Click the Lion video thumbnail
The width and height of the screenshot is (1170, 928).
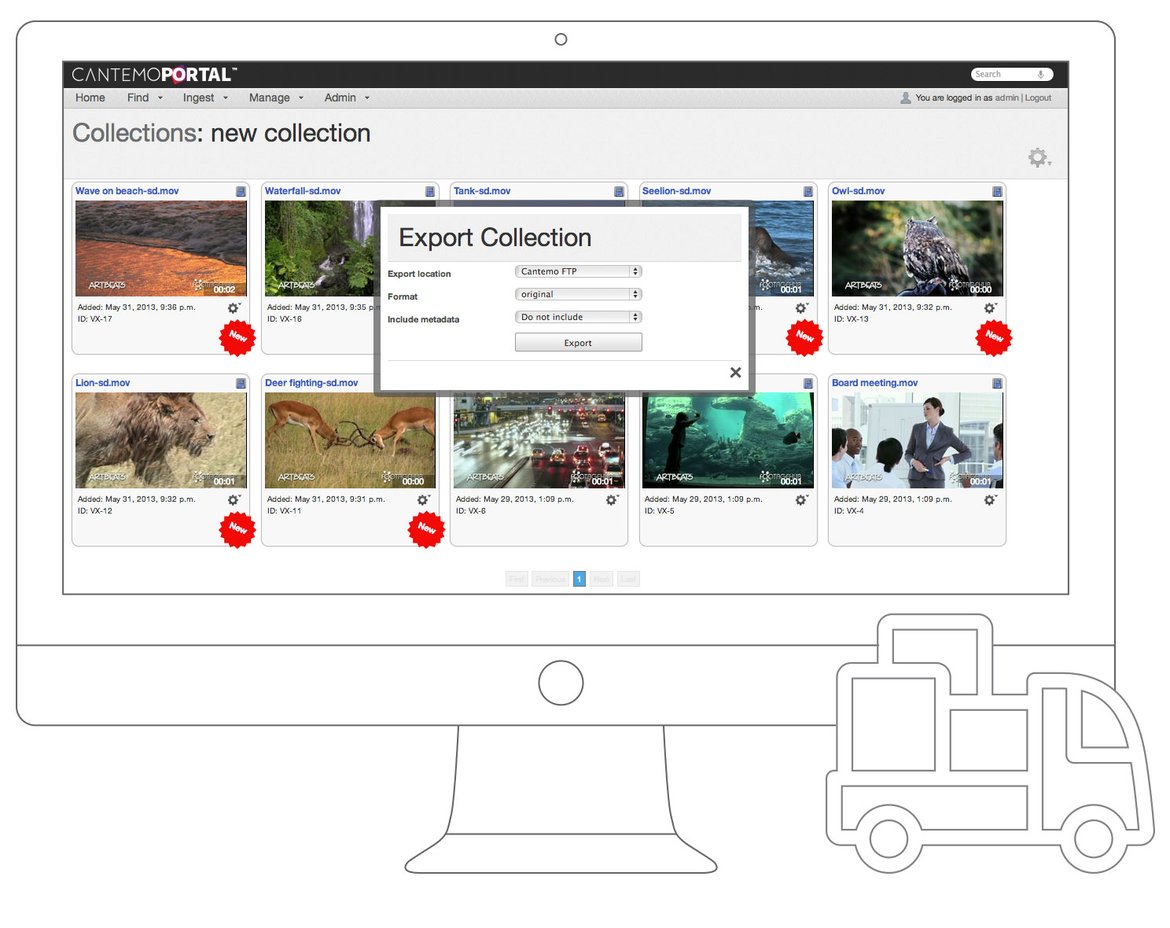click(x=160, y=440)
